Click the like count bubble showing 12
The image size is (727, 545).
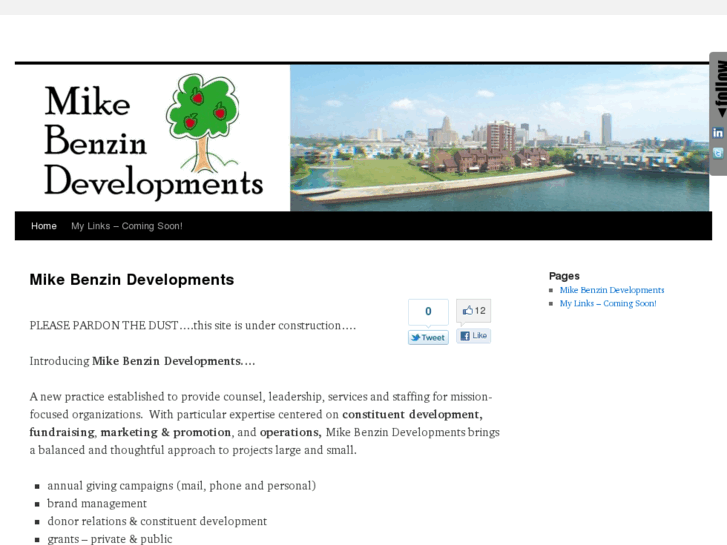(x=473, y=311)
